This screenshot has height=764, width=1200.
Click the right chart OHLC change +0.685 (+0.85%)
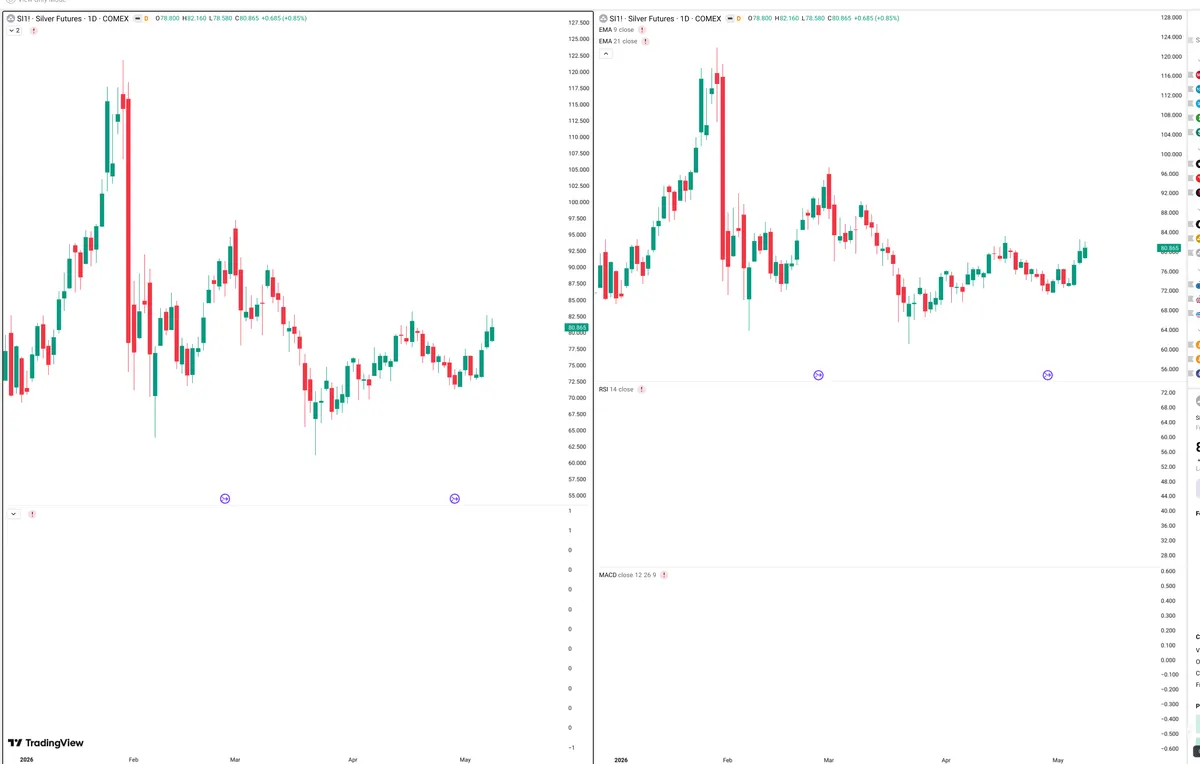click(x=878, y=18)
